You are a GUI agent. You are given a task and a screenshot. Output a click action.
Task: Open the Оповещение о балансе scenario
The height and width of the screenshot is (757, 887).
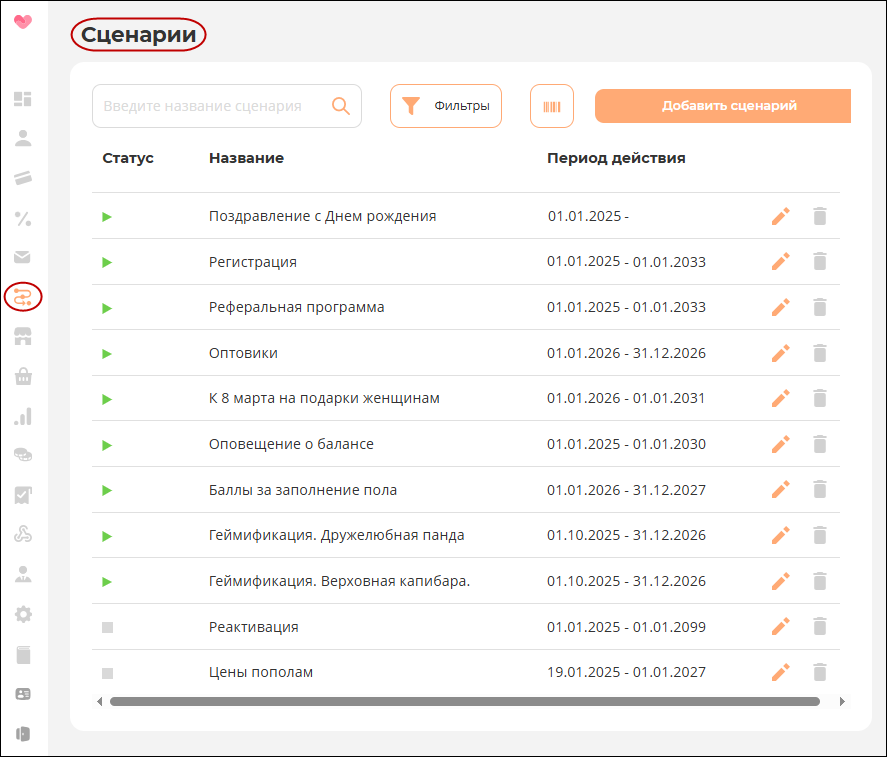pos(291,444)
